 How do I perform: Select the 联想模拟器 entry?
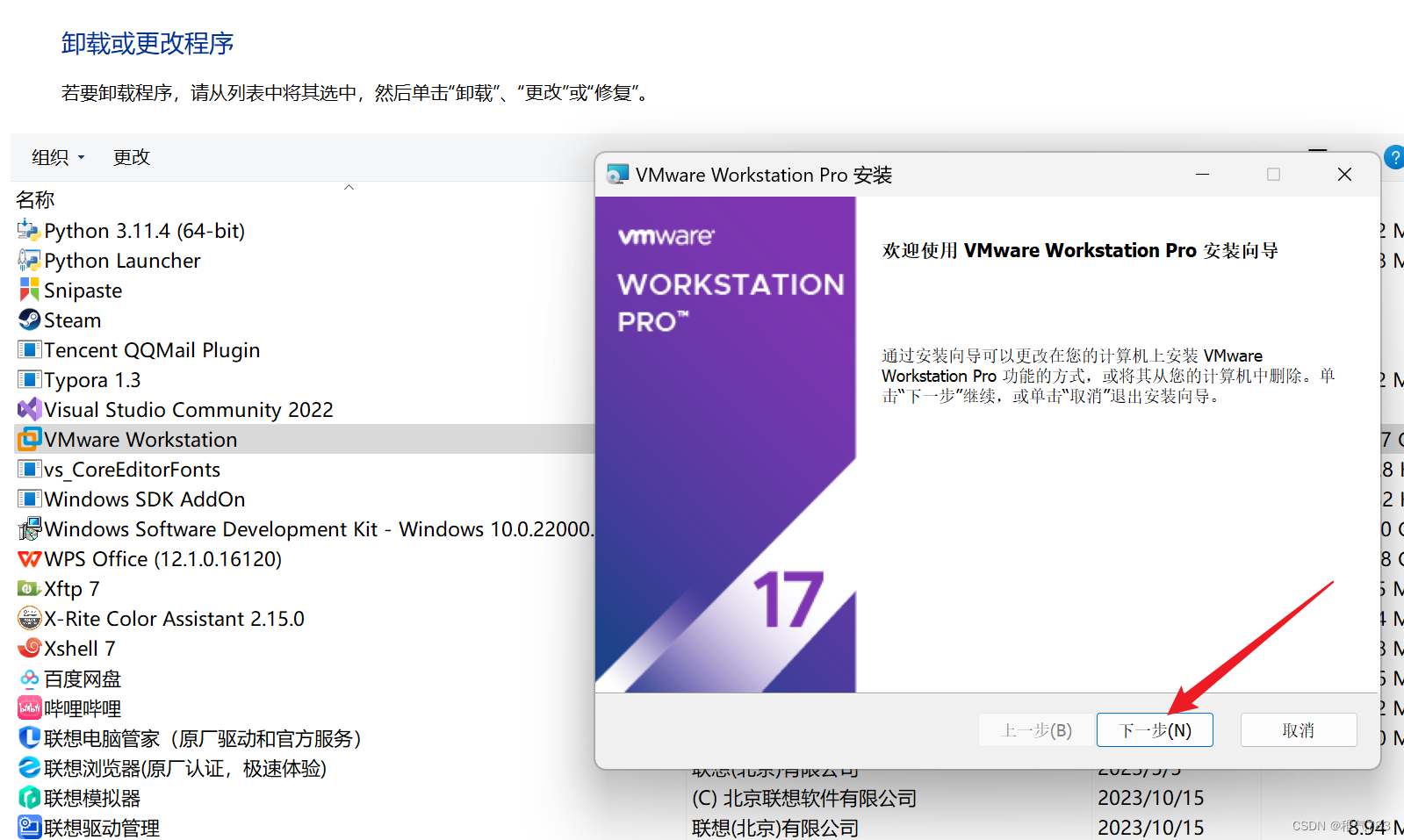point(92,798)
